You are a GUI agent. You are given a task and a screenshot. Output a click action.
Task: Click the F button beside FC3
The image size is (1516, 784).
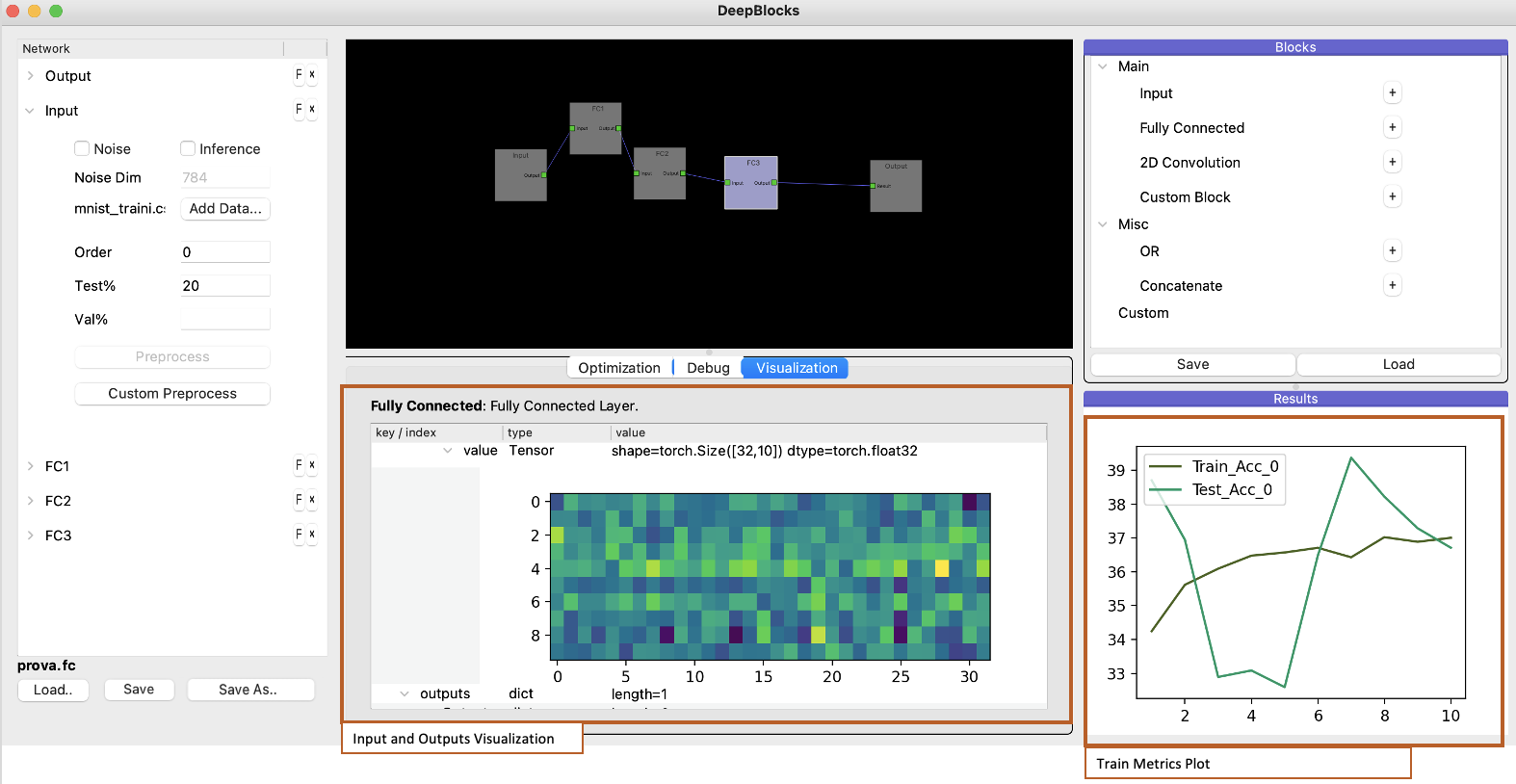[x=299, y=535]
